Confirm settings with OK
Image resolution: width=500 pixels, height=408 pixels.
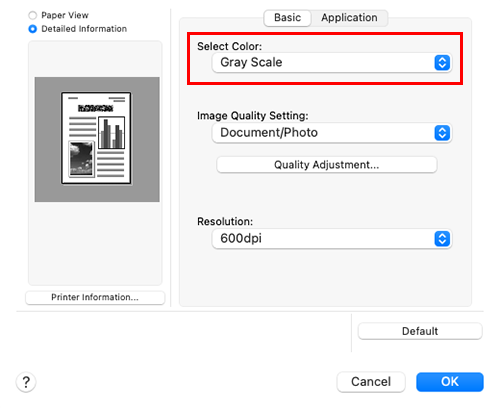click(x=450, y=382)
